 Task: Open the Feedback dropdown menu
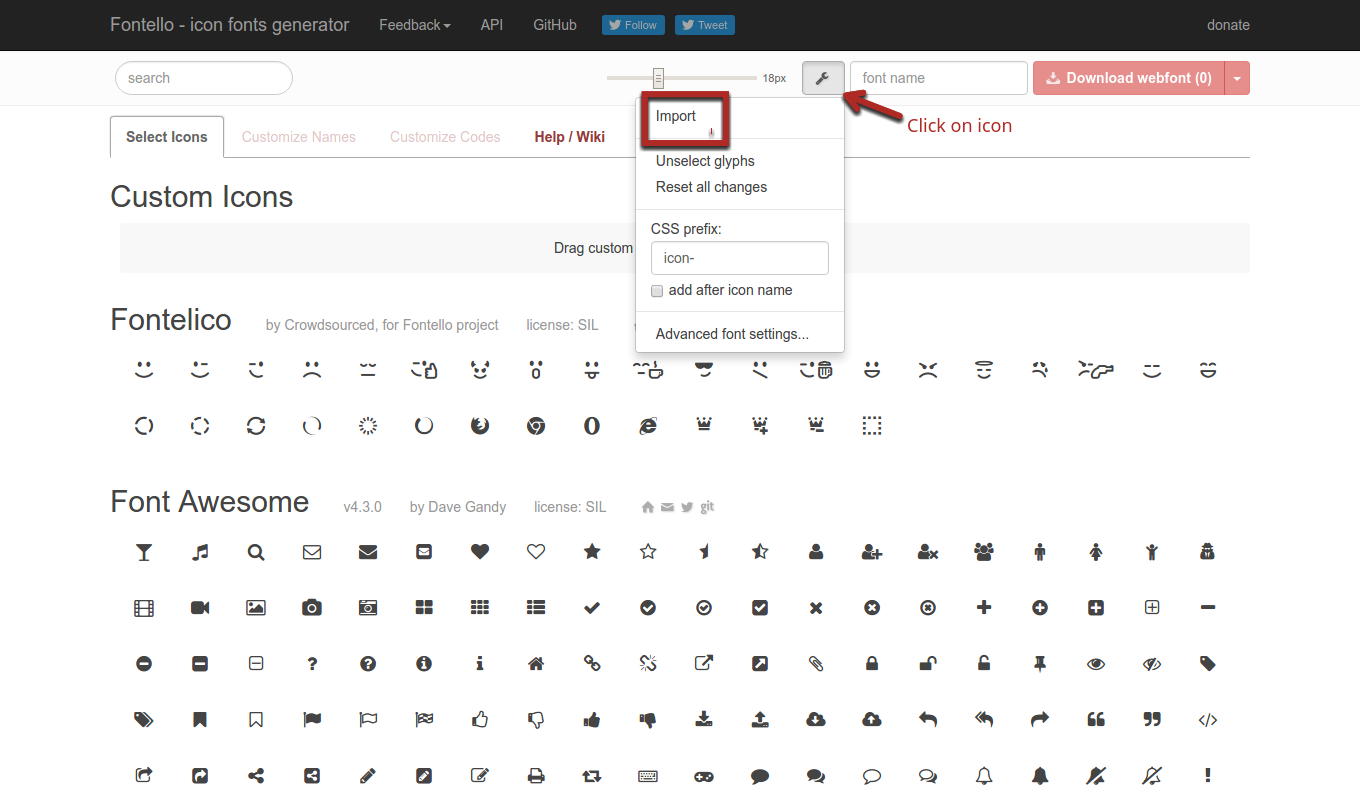point(414,25)
